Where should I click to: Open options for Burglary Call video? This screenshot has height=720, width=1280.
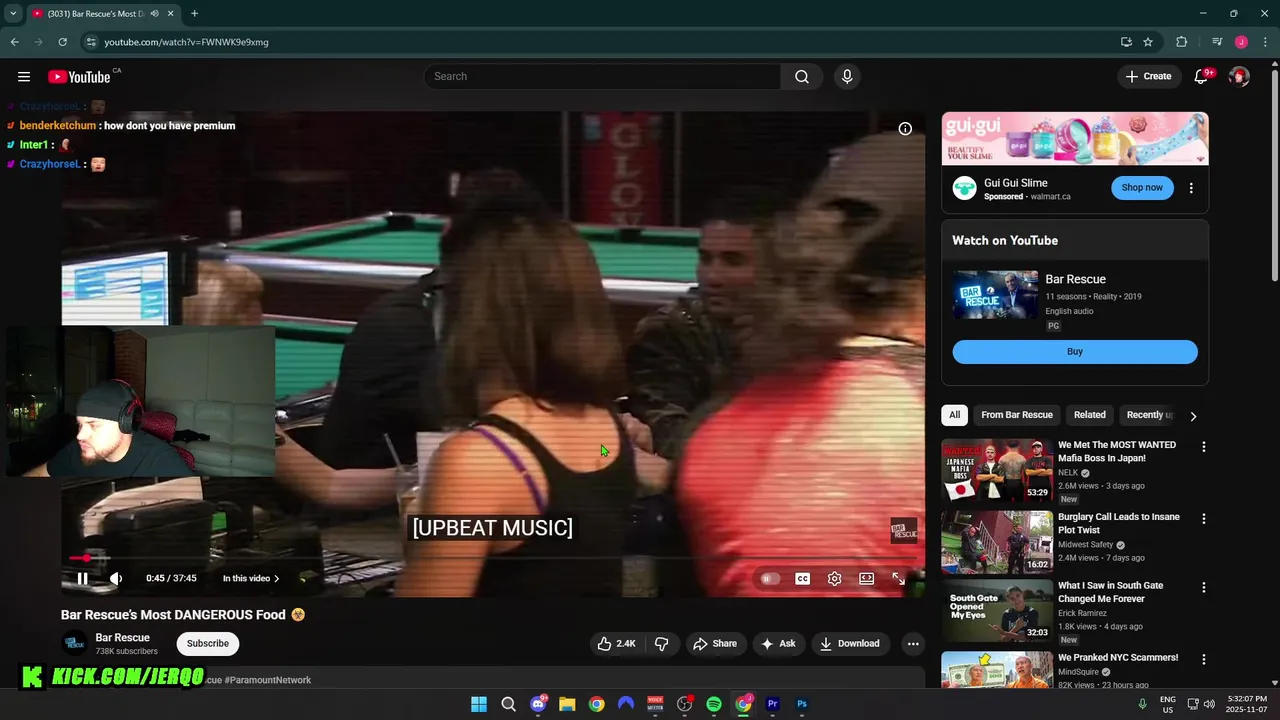click(x=1204, y=519)
